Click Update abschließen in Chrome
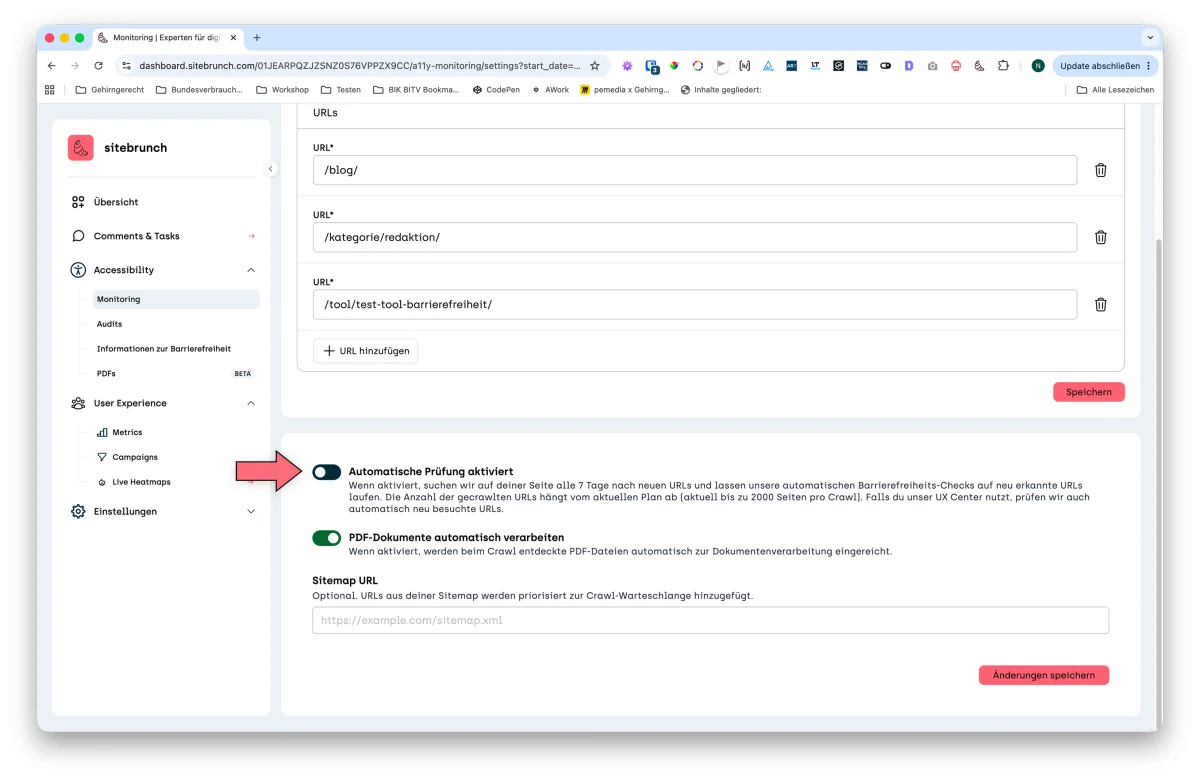Image resolution: width=1200 pixels, height=780 pixels. pos(1105,66)
